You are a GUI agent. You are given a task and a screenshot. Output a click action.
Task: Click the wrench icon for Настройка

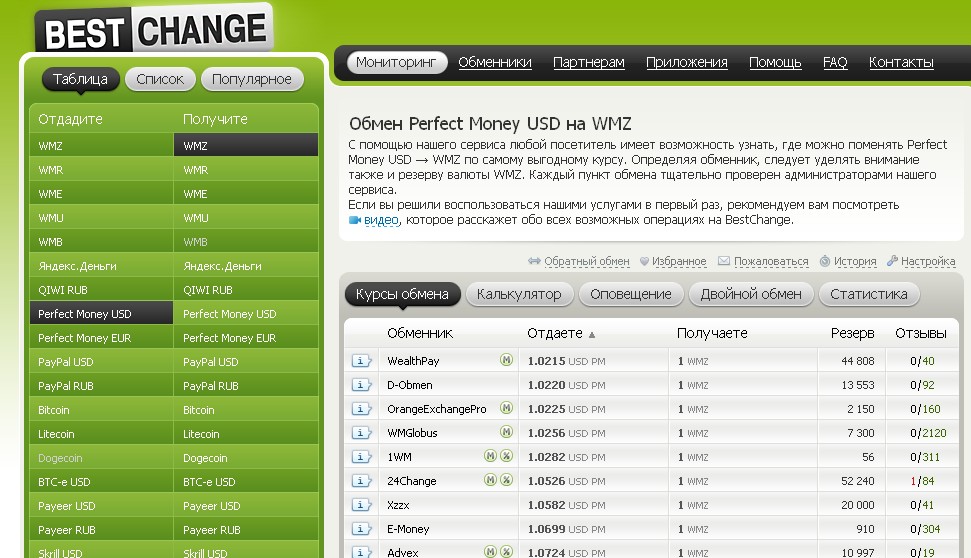[892, 261]
